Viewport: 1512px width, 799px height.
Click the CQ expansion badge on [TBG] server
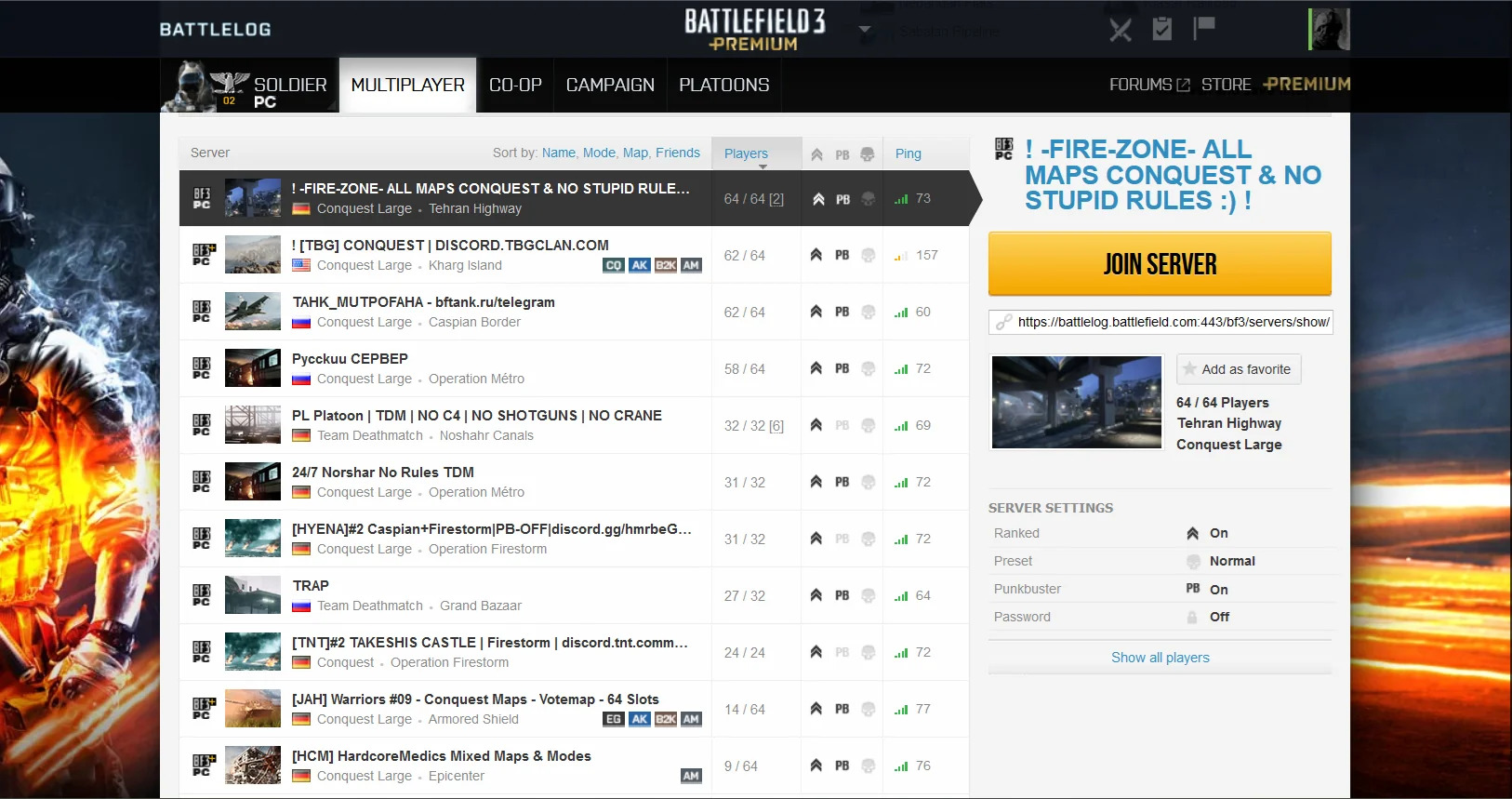pos(614,265)
